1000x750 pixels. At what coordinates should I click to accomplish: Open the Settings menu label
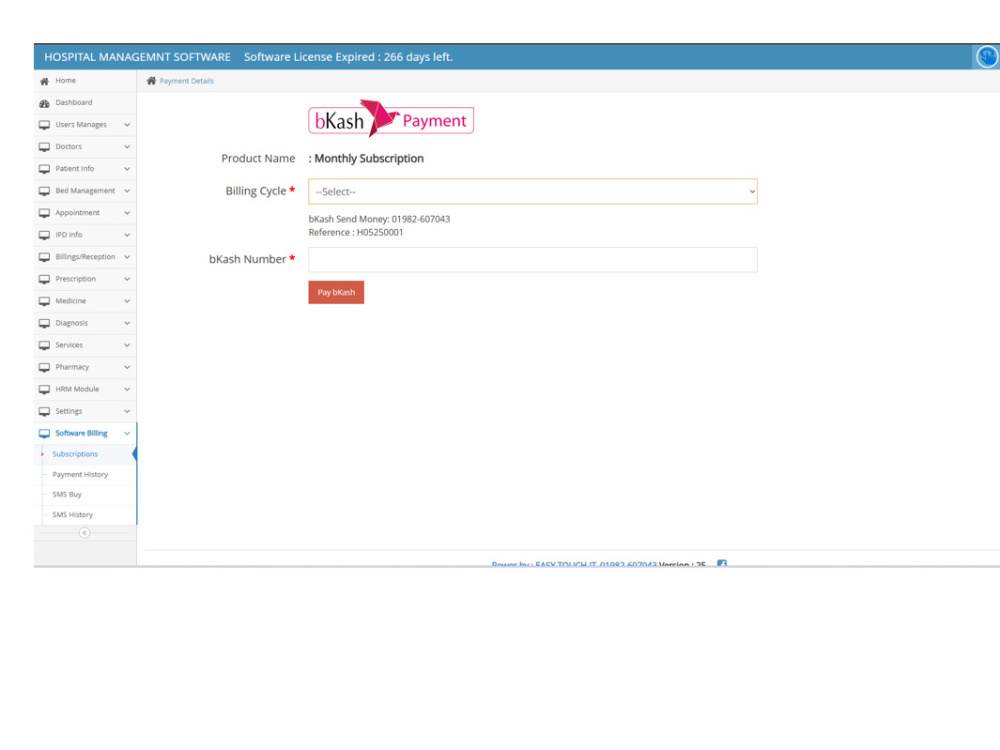coord(69,411)
